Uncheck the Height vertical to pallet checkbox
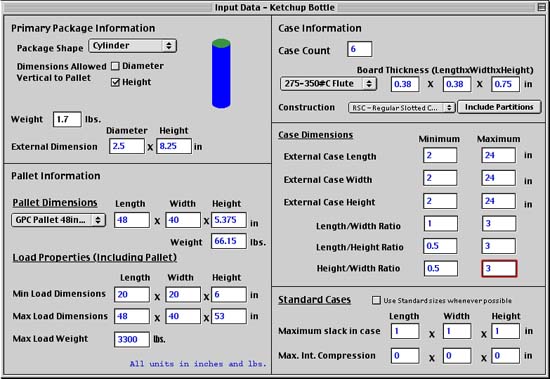Image resolution: width=550 pixels, height=379 pixels. coord(115,82)
